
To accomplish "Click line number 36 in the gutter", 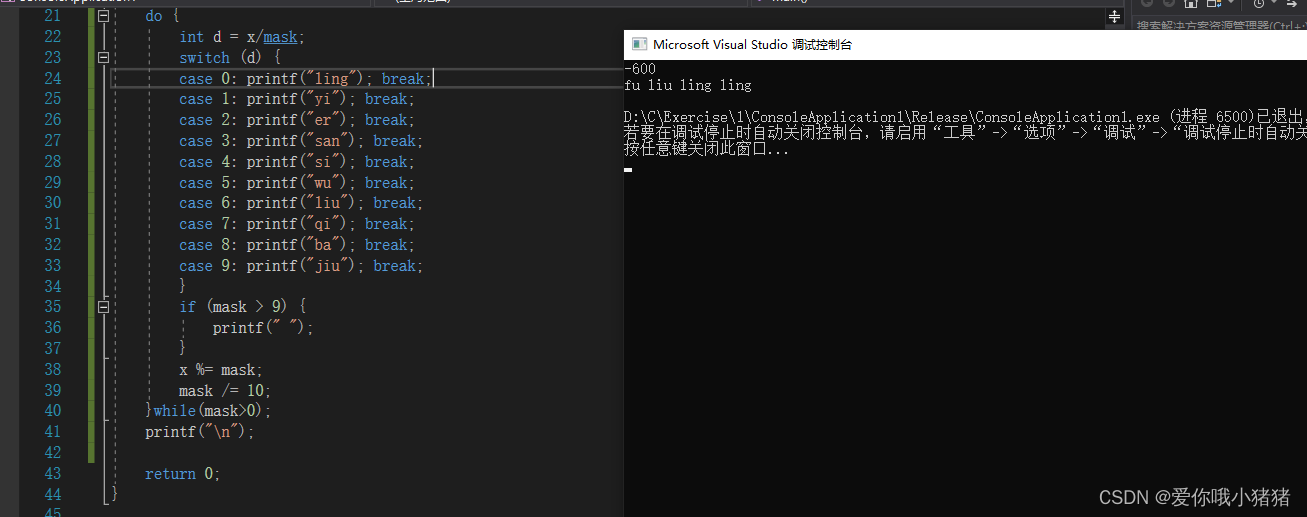I will [x=52, y=328].
